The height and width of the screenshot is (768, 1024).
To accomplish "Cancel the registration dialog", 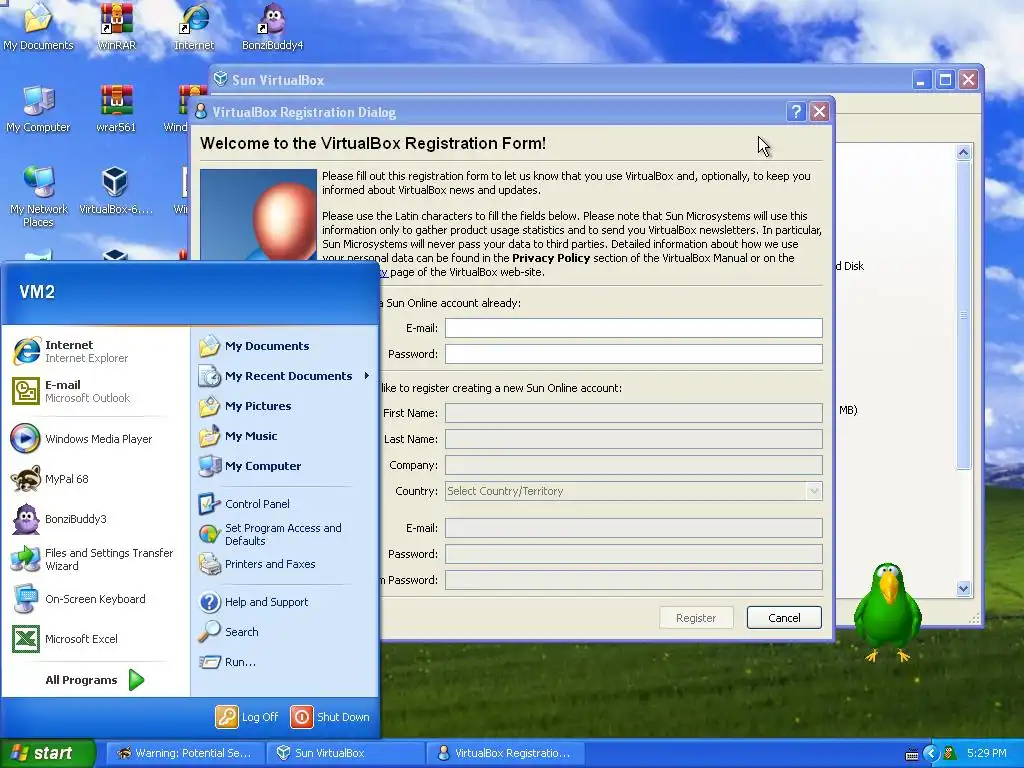I will (x=784, y=618).
